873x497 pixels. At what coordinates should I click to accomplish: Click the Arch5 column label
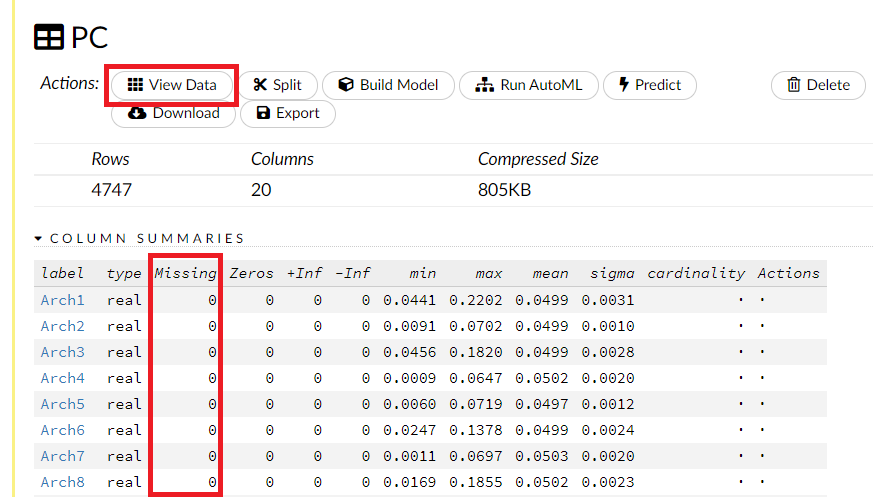pyautogui.click(x=62, y=404)
